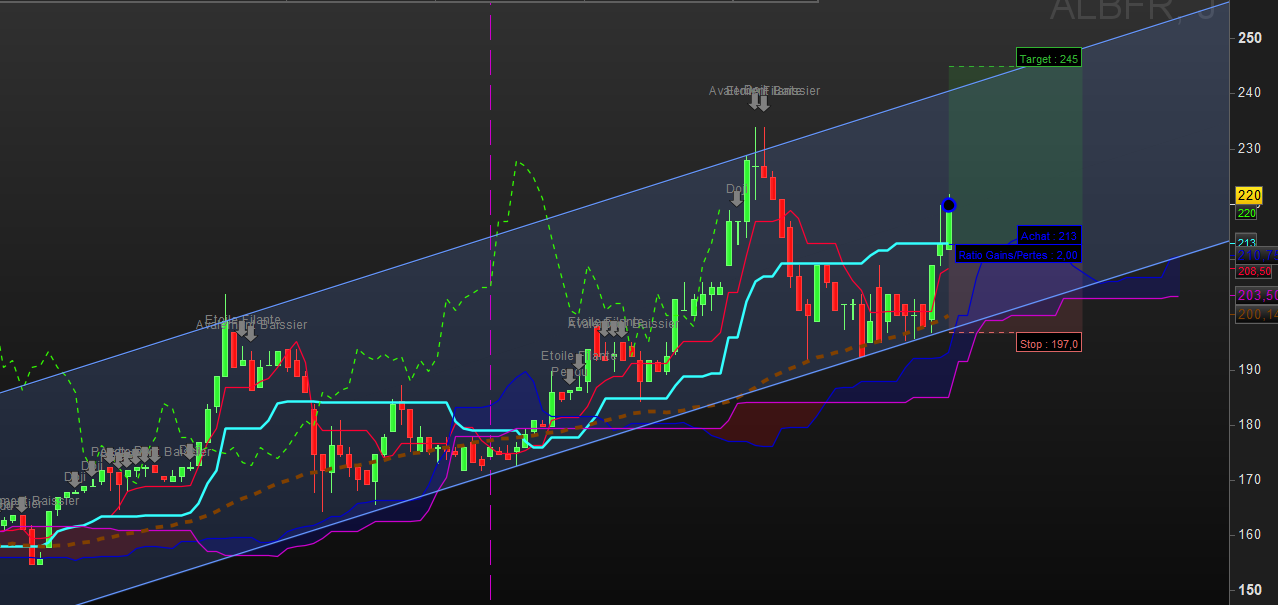Click the vertical magenta dashed line
The width and height of the screenshot is (1278, 605).
[491, 300]
